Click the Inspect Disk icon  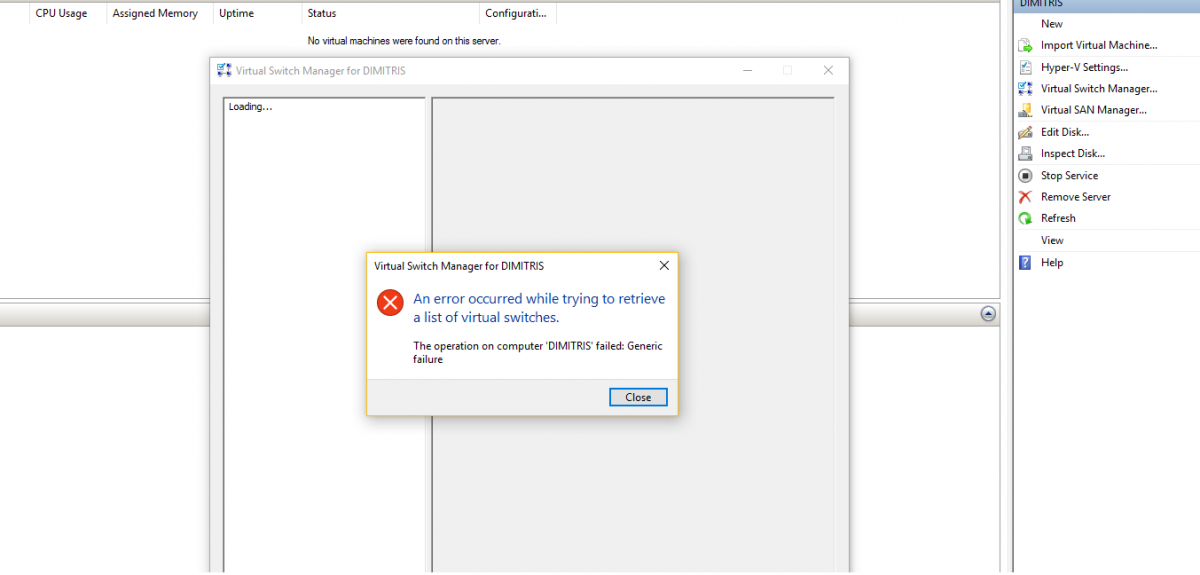[1024, 153]
